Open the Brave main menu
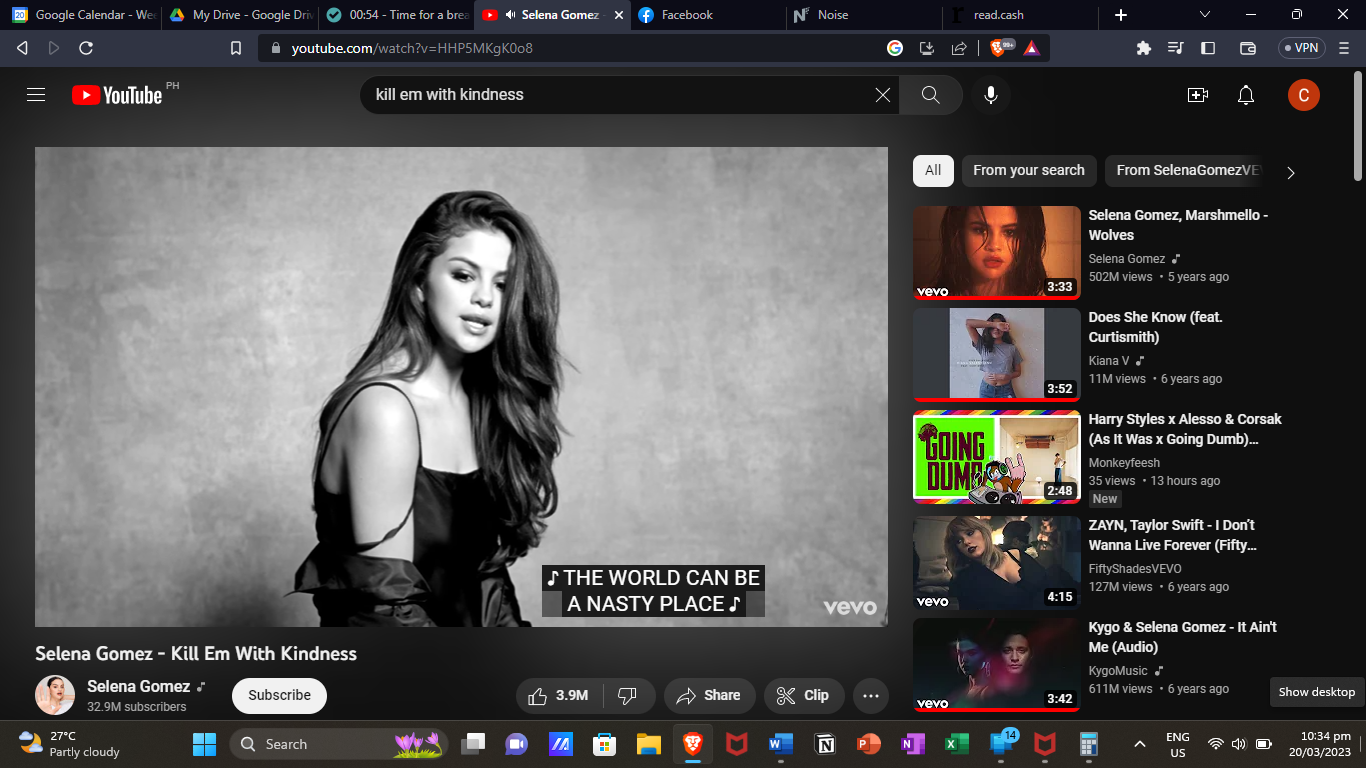 (1346, 48)
